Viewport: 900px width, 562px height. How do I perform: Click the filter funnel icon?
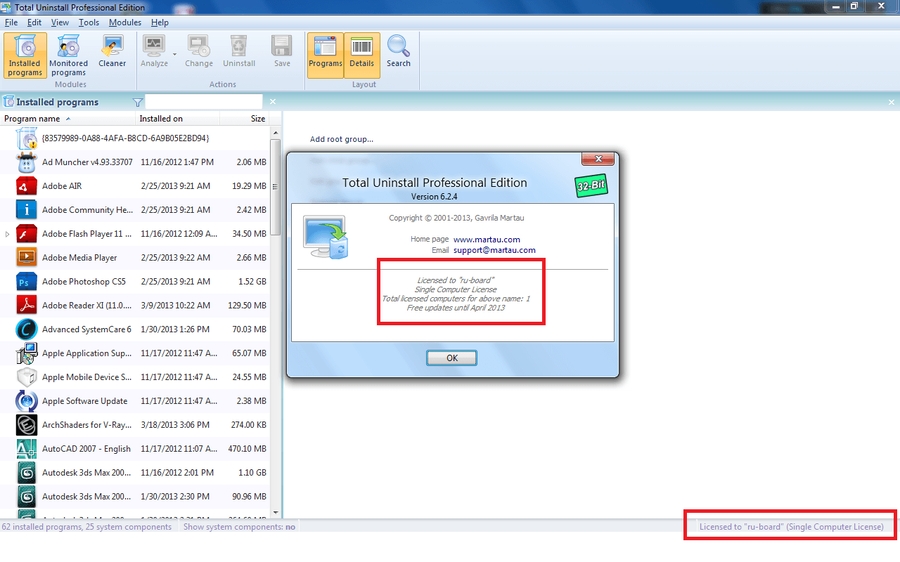(x=137, y=102)
